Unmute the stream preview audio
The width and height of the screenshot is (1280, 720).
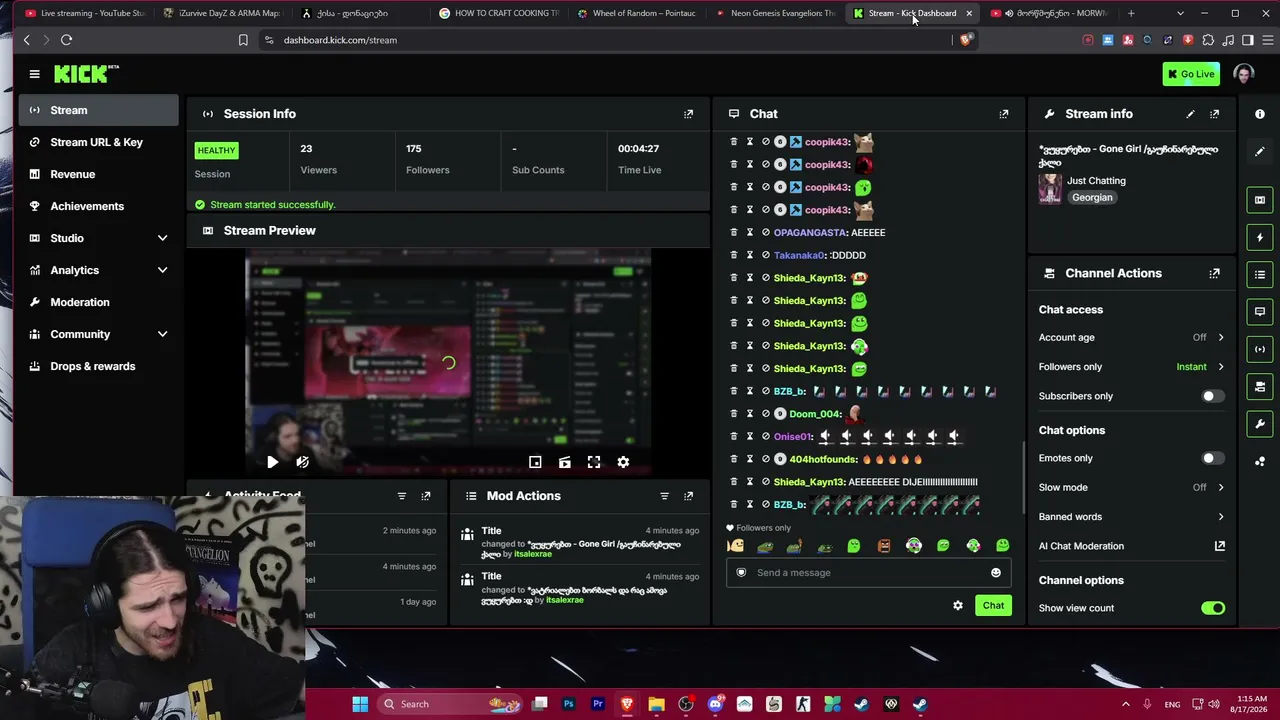[302, 462]
